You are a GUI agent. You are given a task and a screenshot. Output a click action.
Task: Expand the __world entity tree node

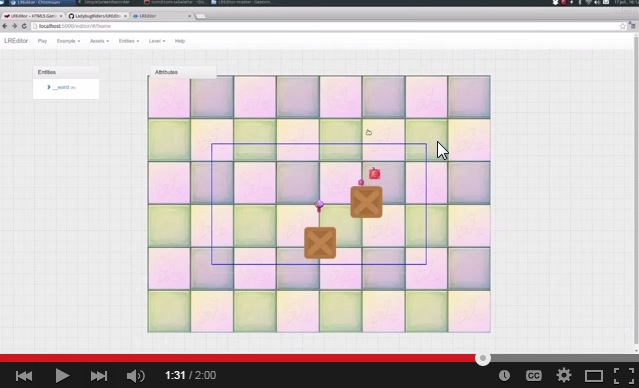48,87
